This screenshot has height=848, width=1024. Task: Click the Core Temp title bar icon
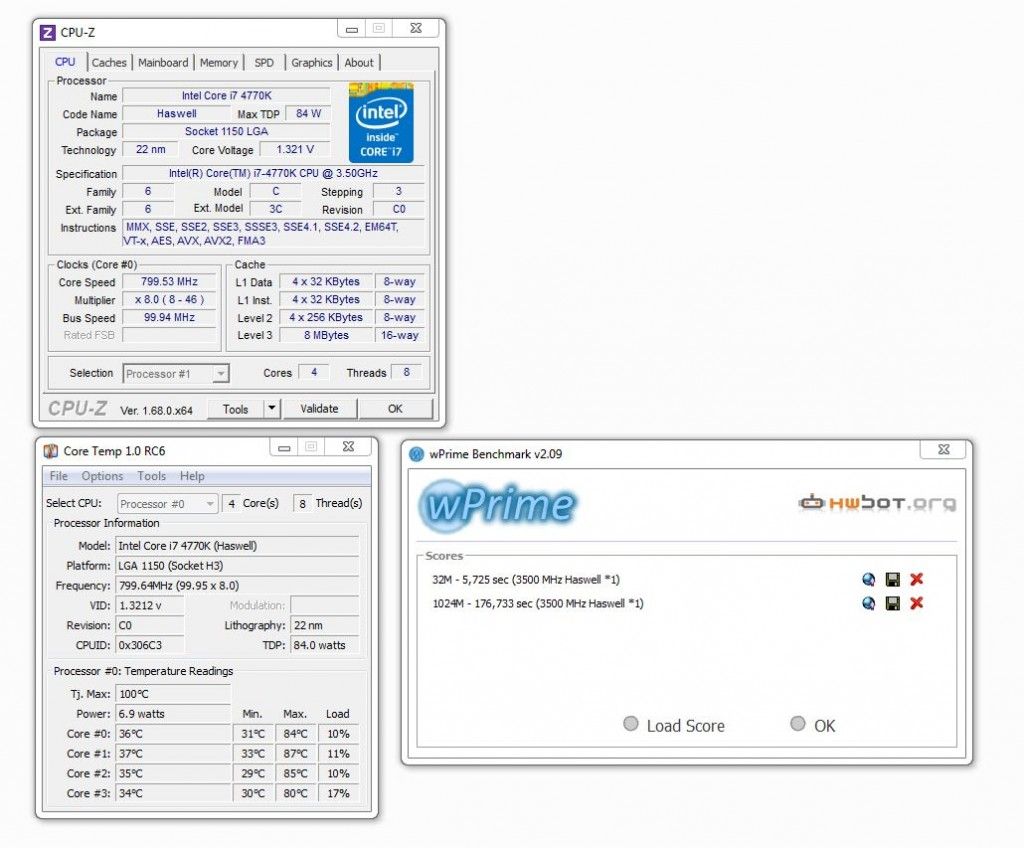[x=50, y=451]
